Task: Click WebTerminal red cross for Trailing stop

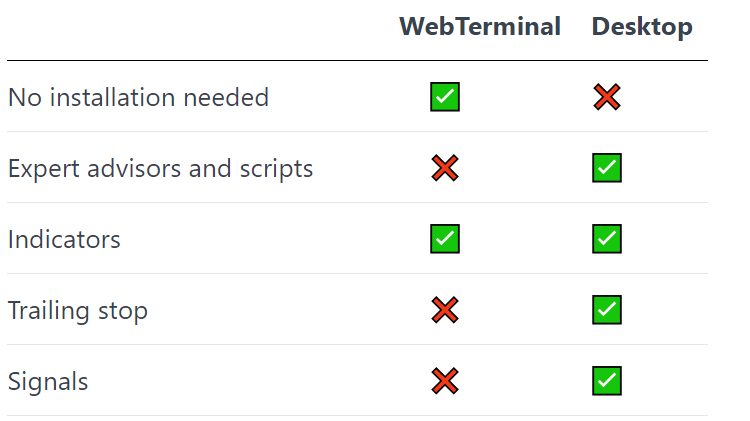Action: [x=445, y=310]
